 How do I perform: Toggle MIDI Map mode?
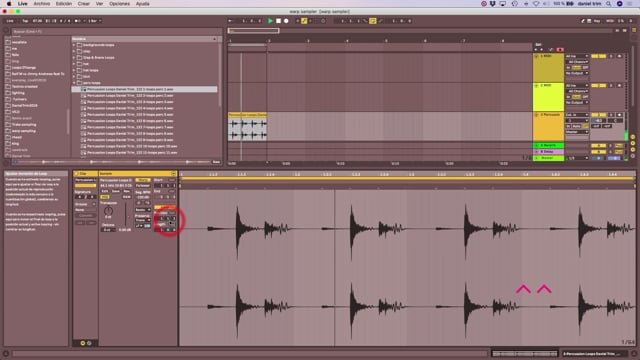coord(610,21)
